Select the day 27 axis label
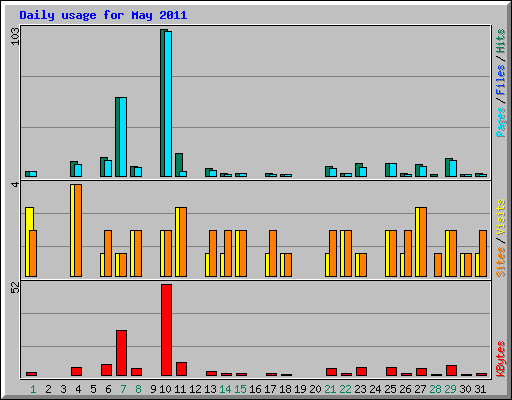The height and width of the screenshot is (400, 512). coord(420,389)
